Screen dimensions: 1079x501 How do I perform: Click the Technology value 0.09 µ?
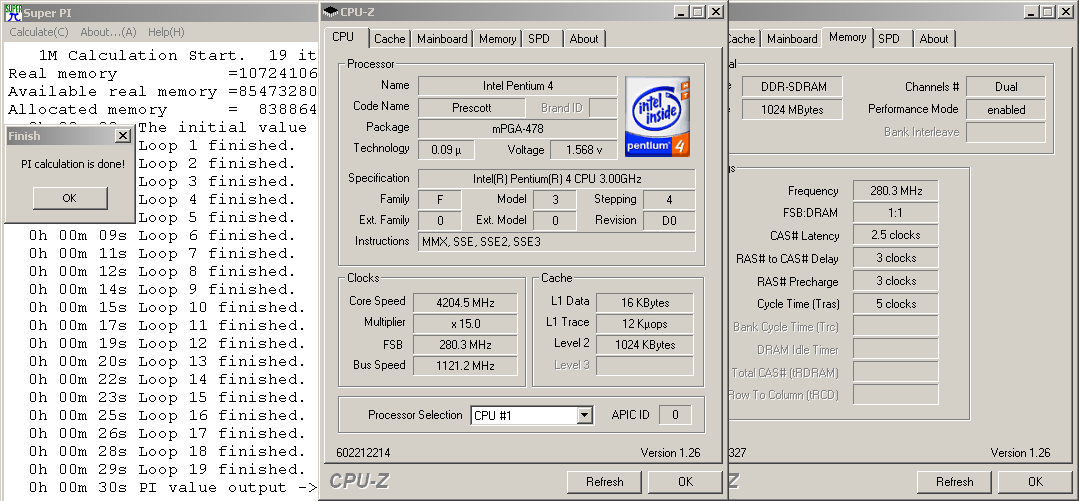(447, 149)
